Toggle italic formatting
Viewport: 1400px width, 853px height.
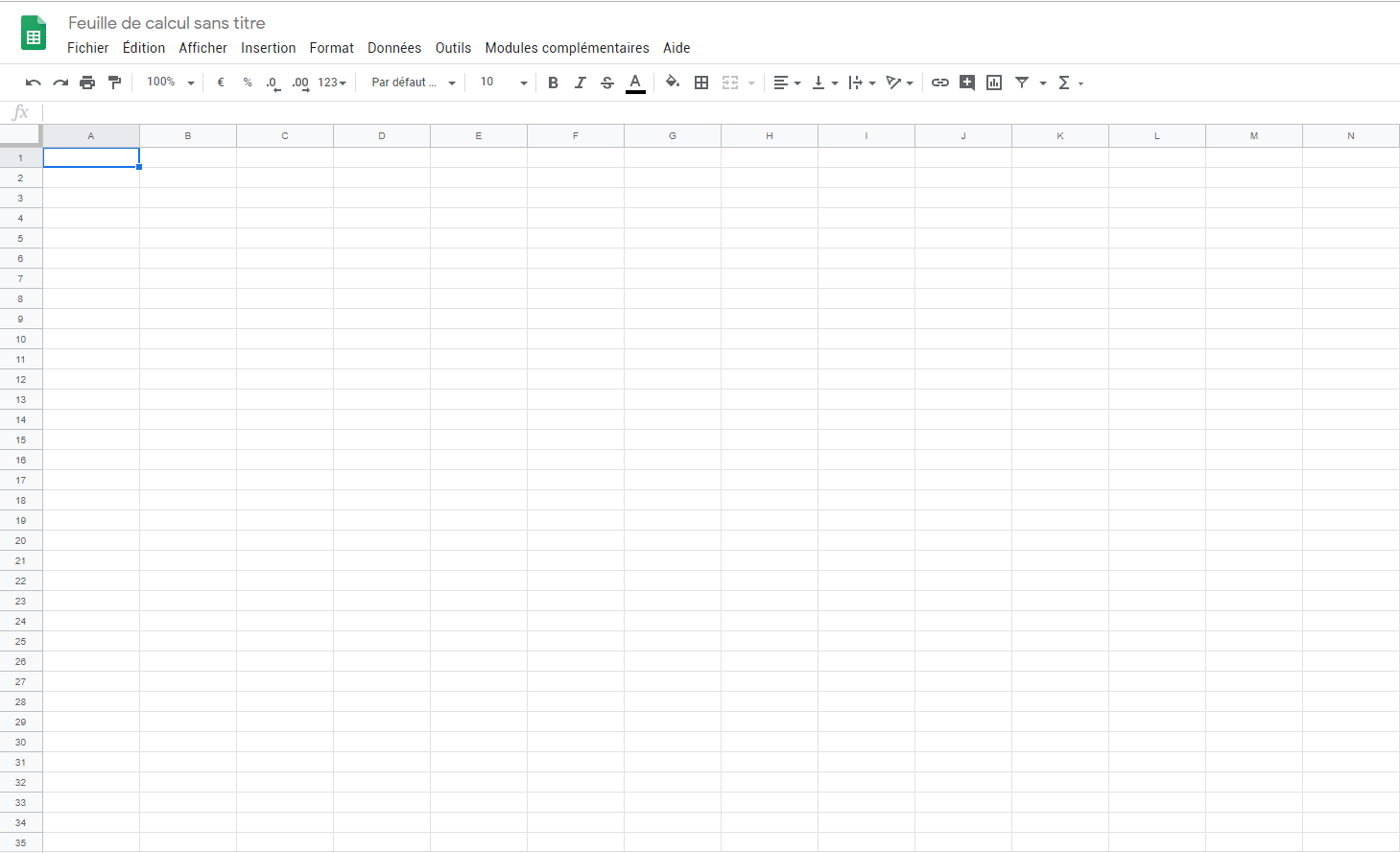tap(580, 83)
